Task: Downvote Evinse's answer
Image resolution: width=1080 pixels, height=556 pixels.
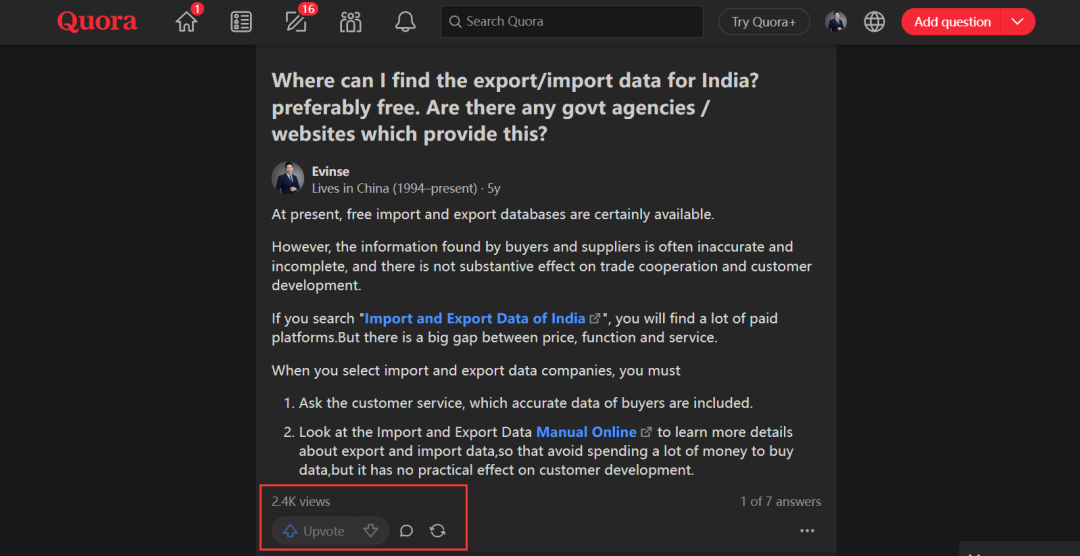Action: 371,531
